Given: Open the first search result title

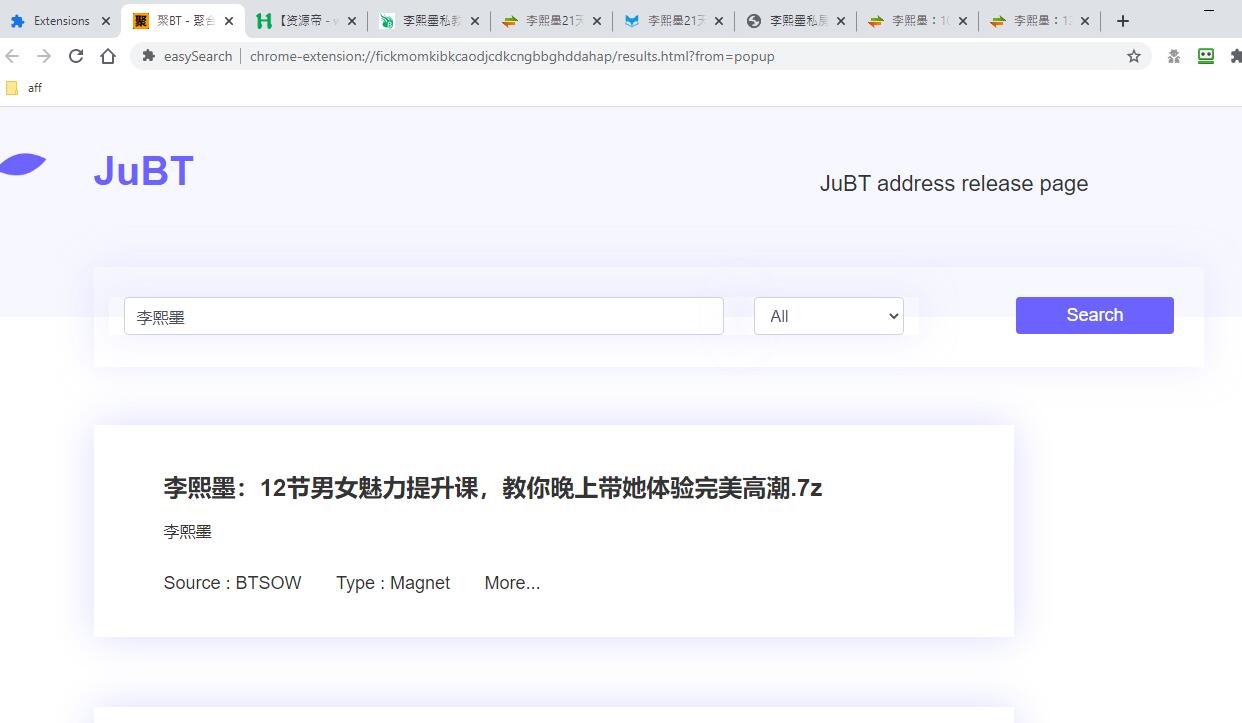Looking at the screenshot, I should coord(492,488).
